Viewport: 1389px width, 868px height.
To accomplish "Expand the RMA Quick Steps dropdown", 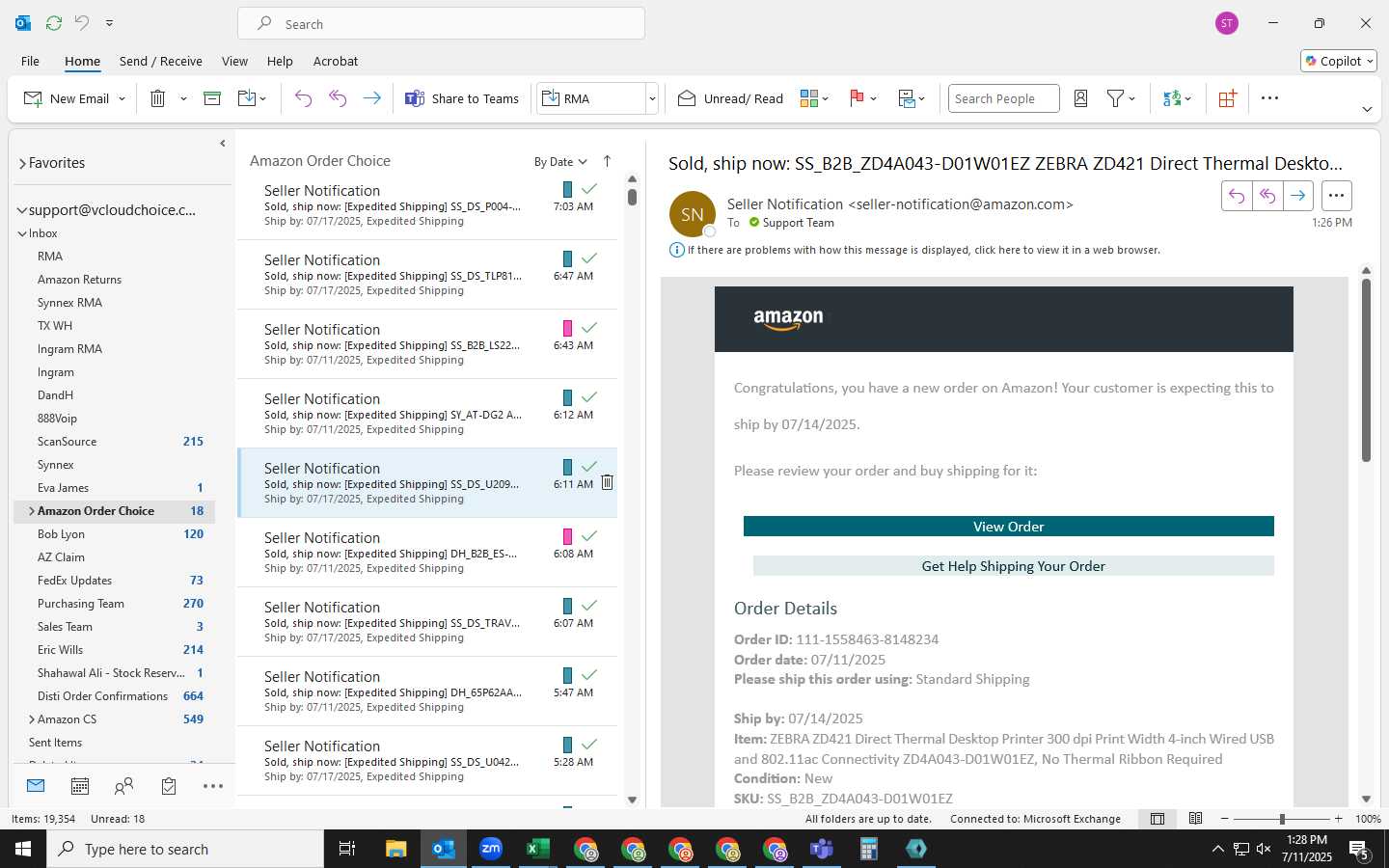I will click(652, 98).
